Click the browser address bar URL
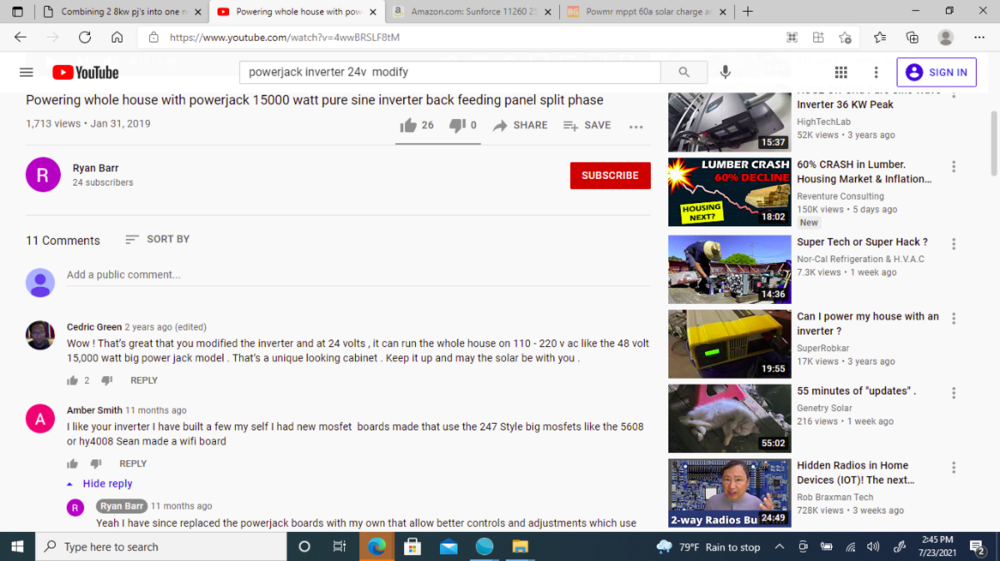Screen dimensions: 1000x561 (284, 38)
